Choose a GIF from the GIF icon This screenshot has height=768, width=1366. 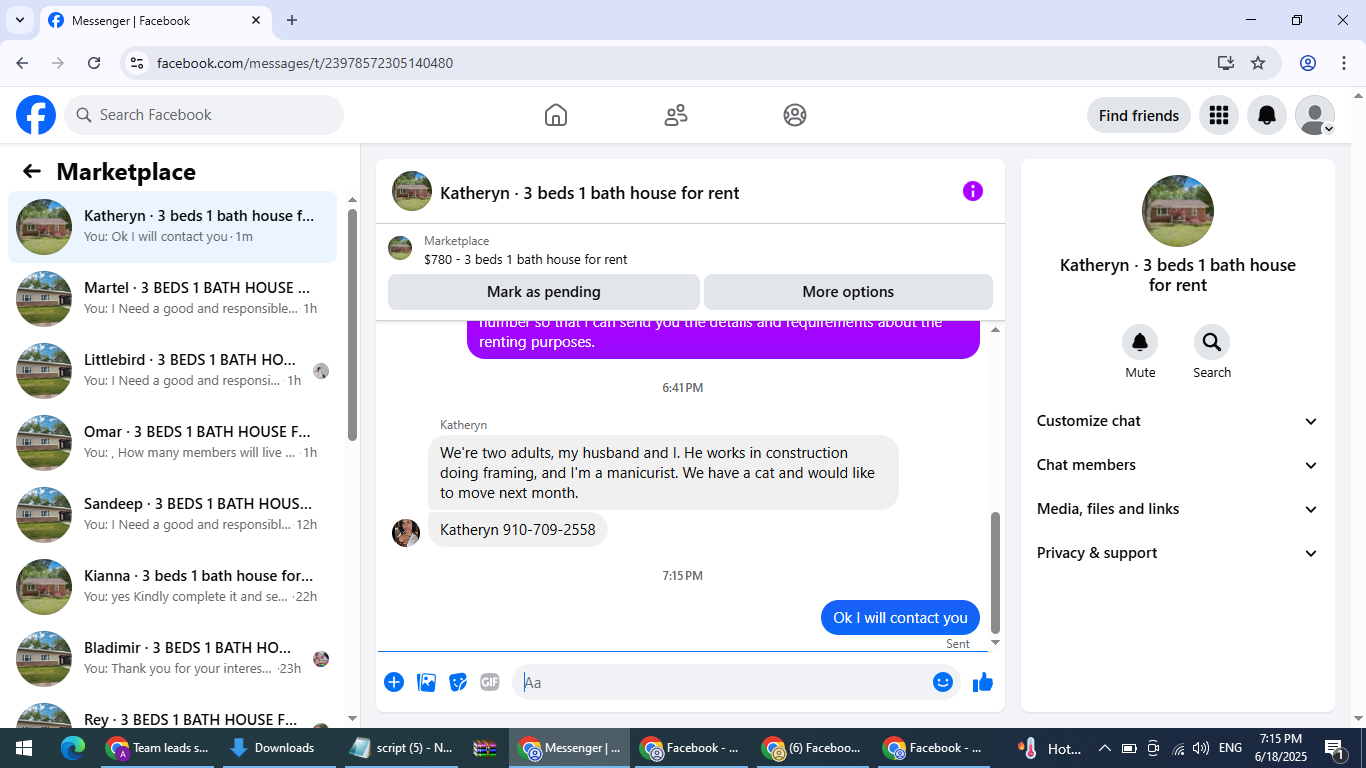[490, 682]
